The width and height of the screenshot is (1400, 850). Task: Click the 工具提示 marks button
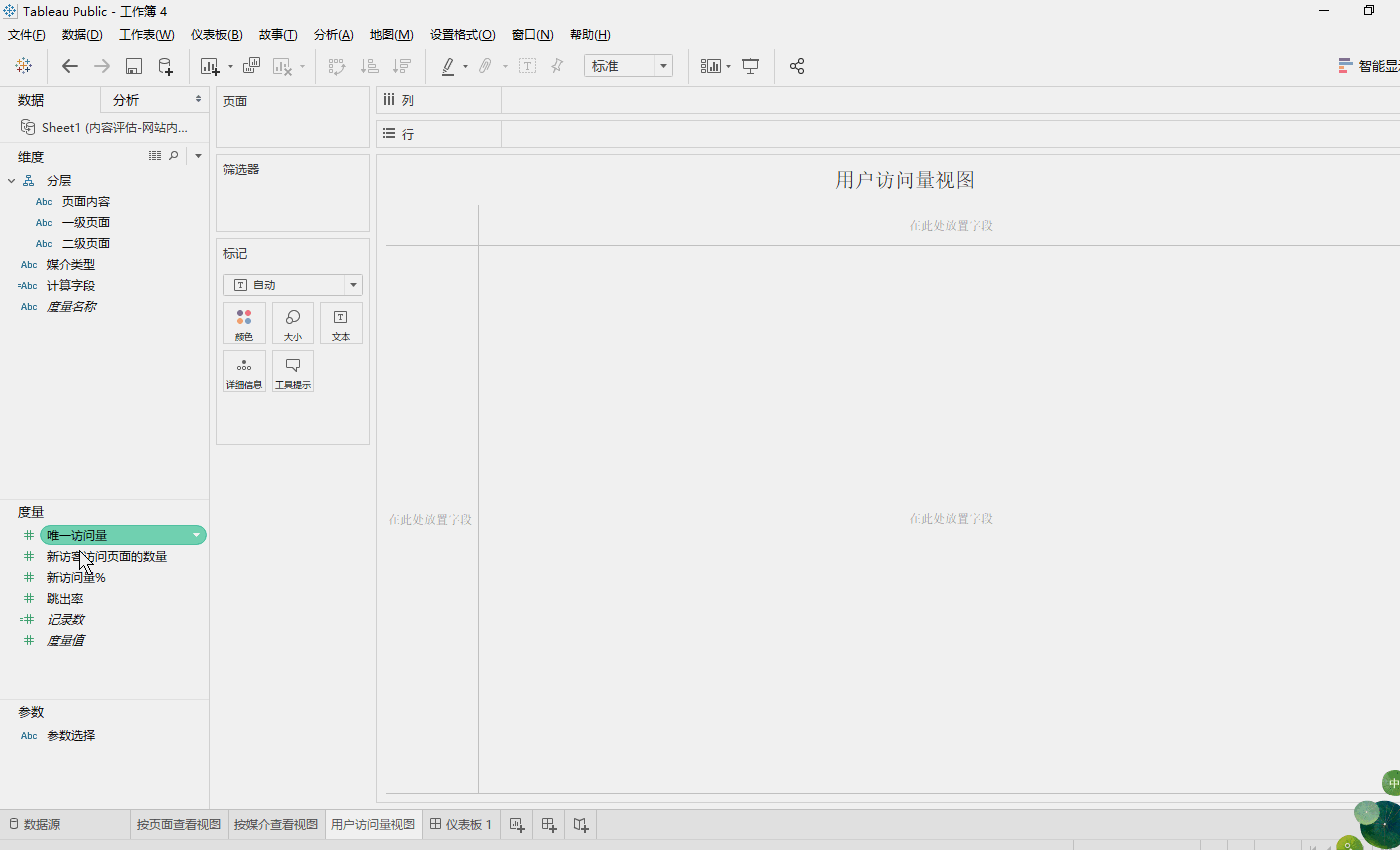click(x=293, y=371)
